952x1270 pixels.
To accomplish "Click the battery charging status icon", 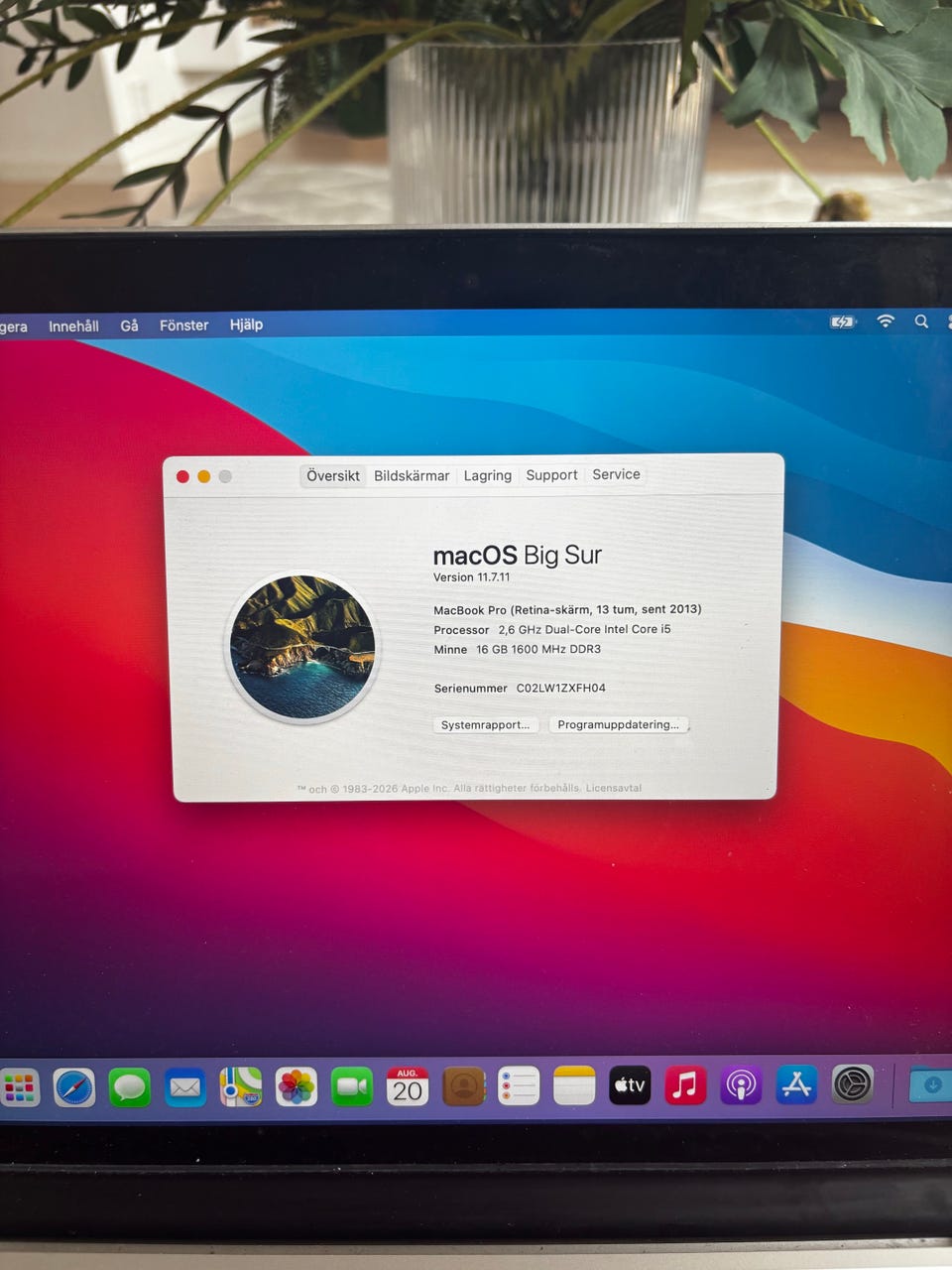I will tap(842, 321).
